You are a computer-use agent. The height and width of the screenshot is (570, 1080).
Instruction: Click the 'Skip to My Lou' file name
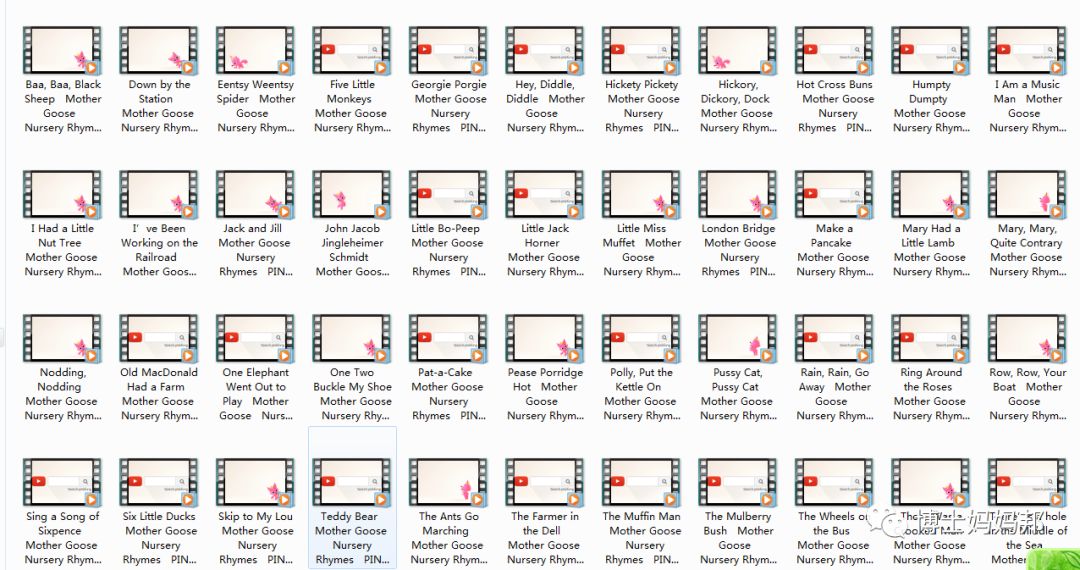256,516
